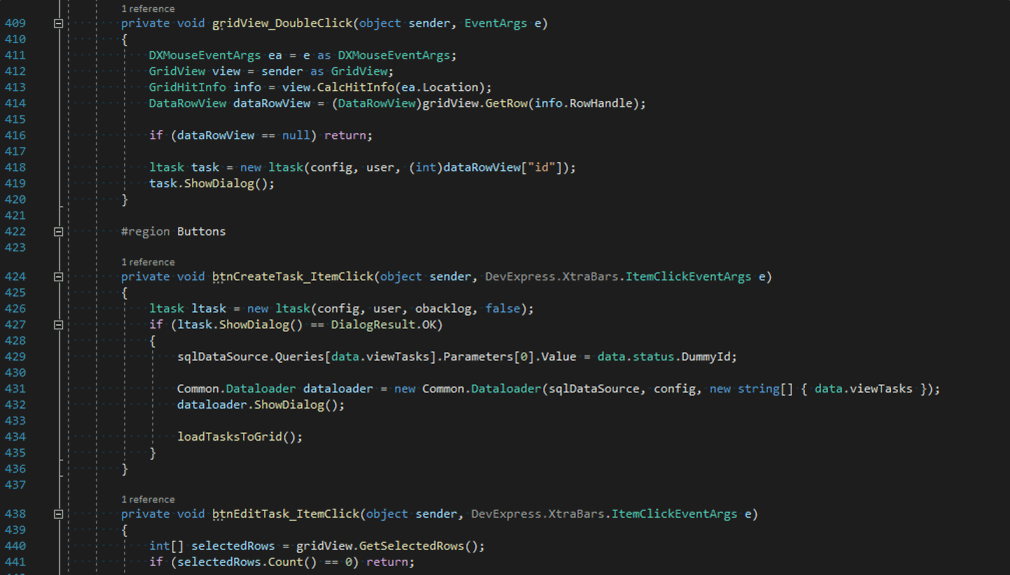Collapse the Buttons region
The width and height of the screenshot is (1010, 575).
[58, 231]
